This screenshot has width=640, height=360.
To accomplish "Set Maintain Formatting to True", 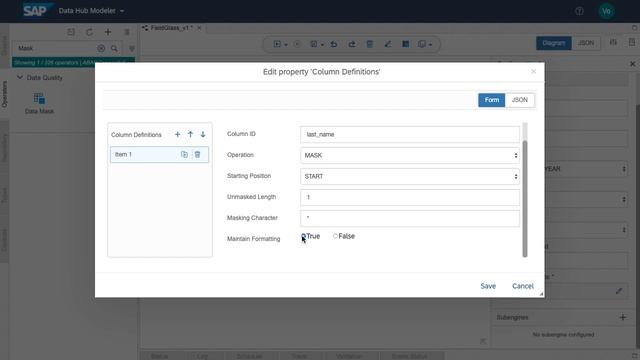I will click(x=304, y=236).
